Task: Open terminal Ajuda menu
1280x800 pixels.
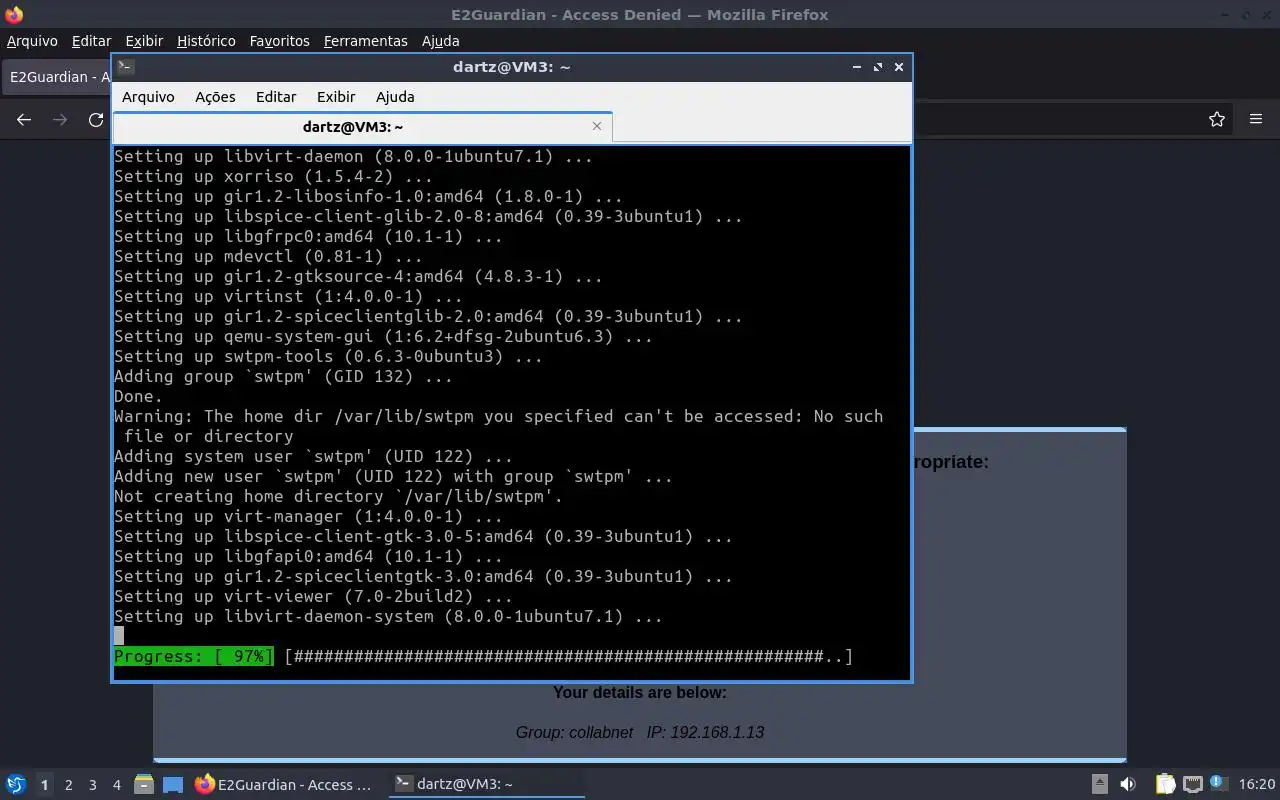Action: coord(395,97)
